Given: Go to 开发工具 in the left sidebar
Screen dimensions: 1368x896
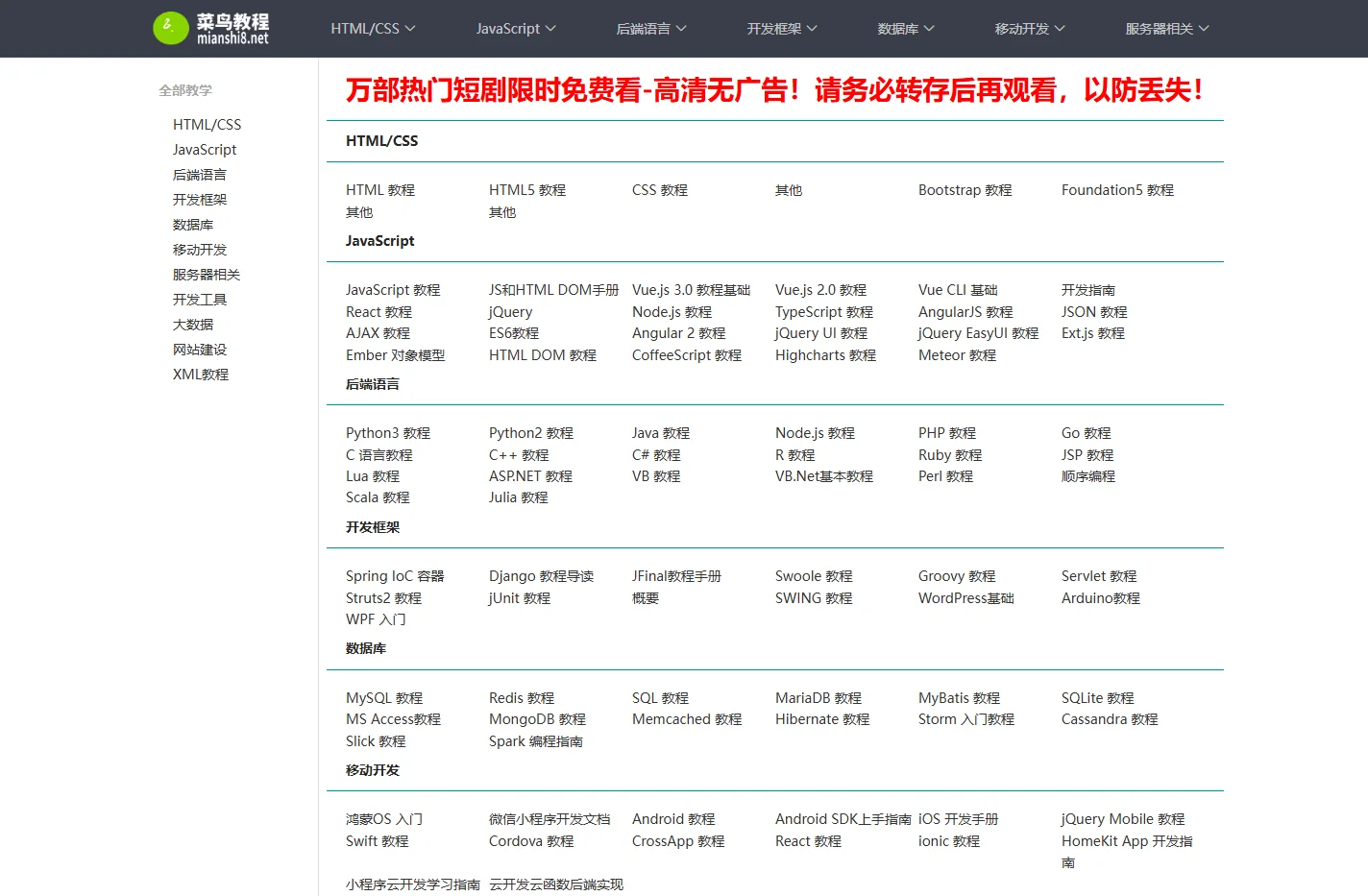Looking at the screenshot, I should point(200,300).
